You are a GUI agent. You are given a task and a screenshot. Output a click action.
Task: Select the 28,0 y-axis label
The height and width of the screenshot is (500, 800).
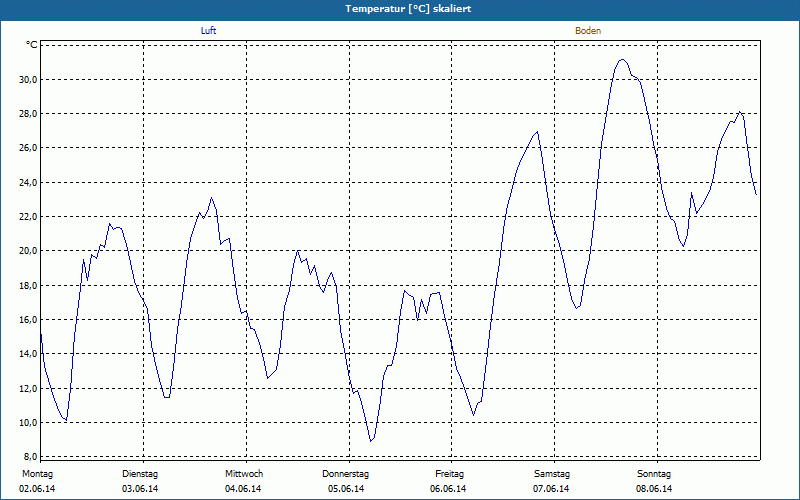(28, 114)
